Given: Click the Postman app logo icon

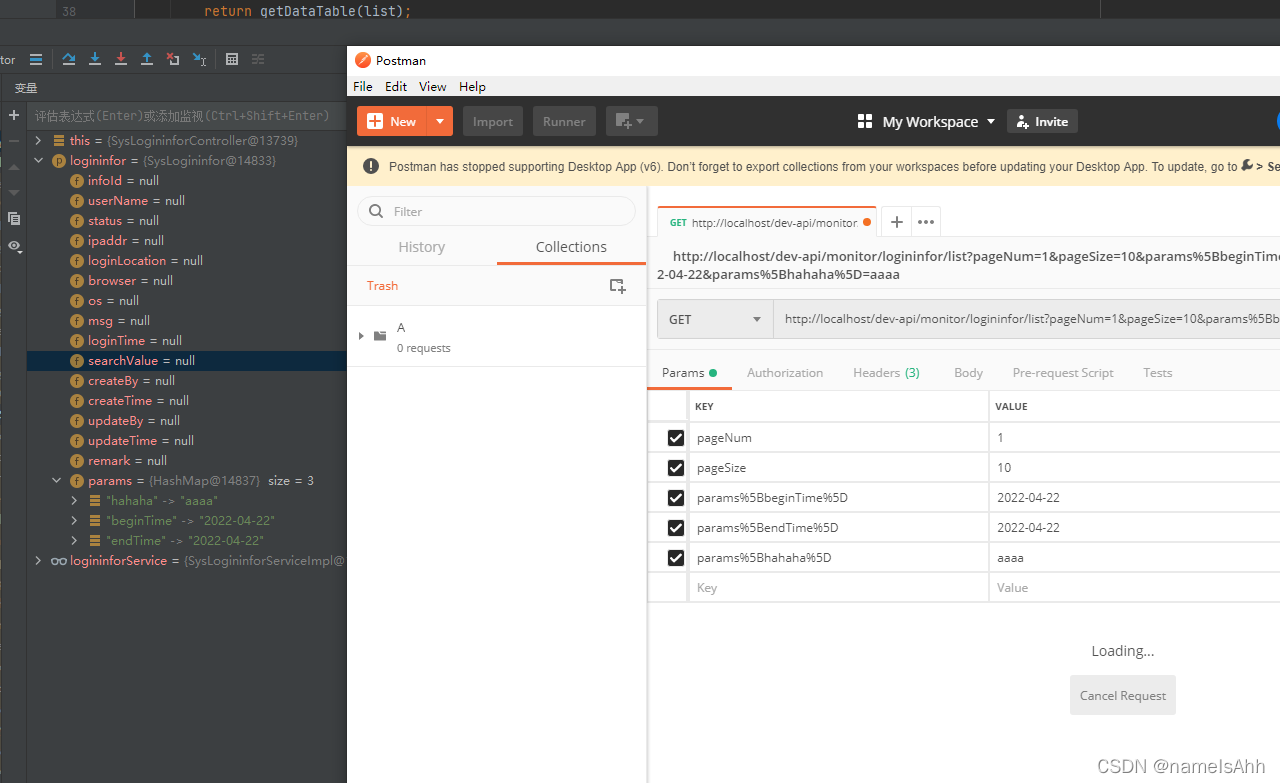Looking at the screenshot, I should click(x=363, y=60).
